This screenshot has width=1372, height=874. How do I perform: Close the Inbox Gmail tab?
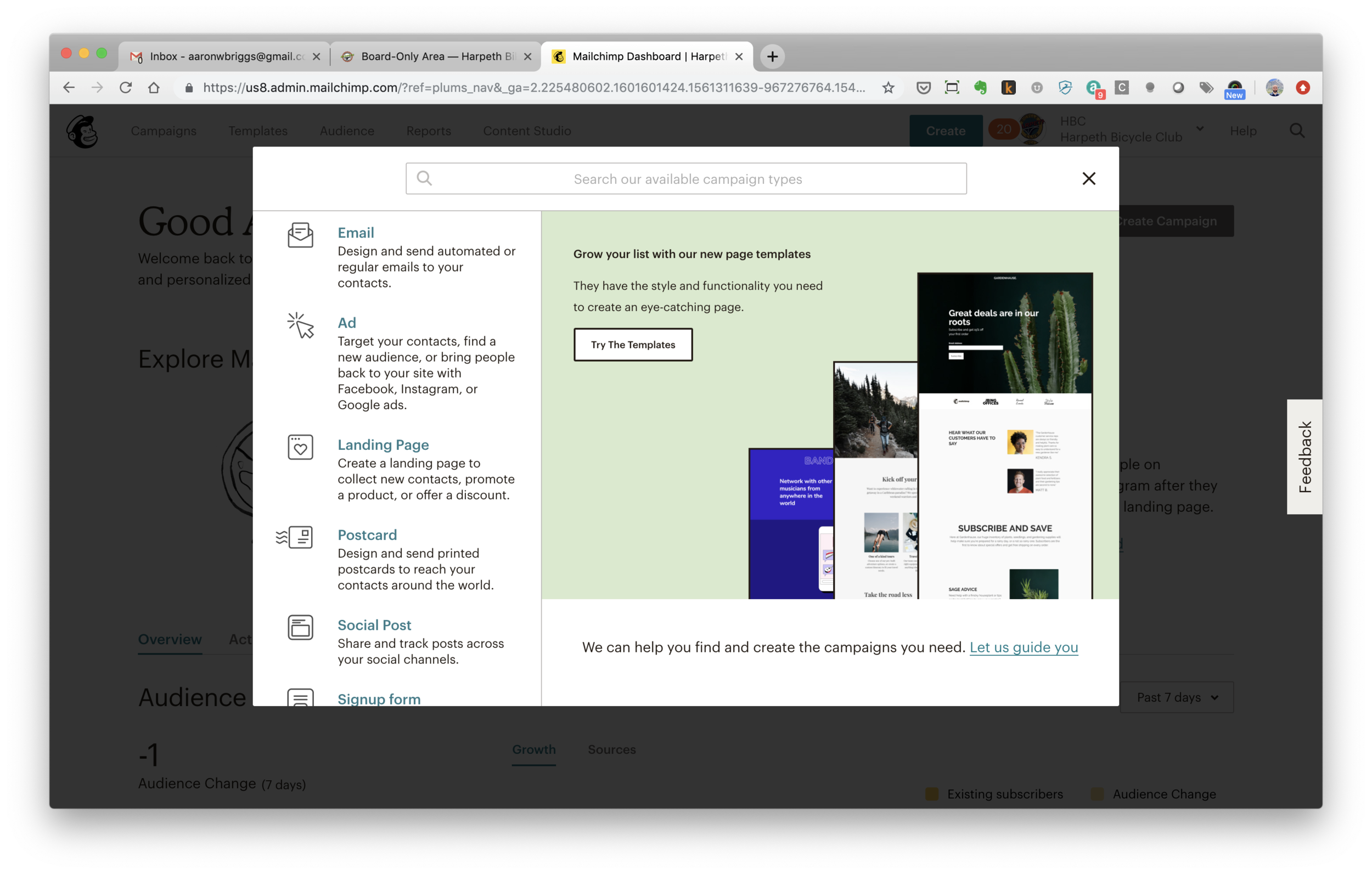click(317, 57)
